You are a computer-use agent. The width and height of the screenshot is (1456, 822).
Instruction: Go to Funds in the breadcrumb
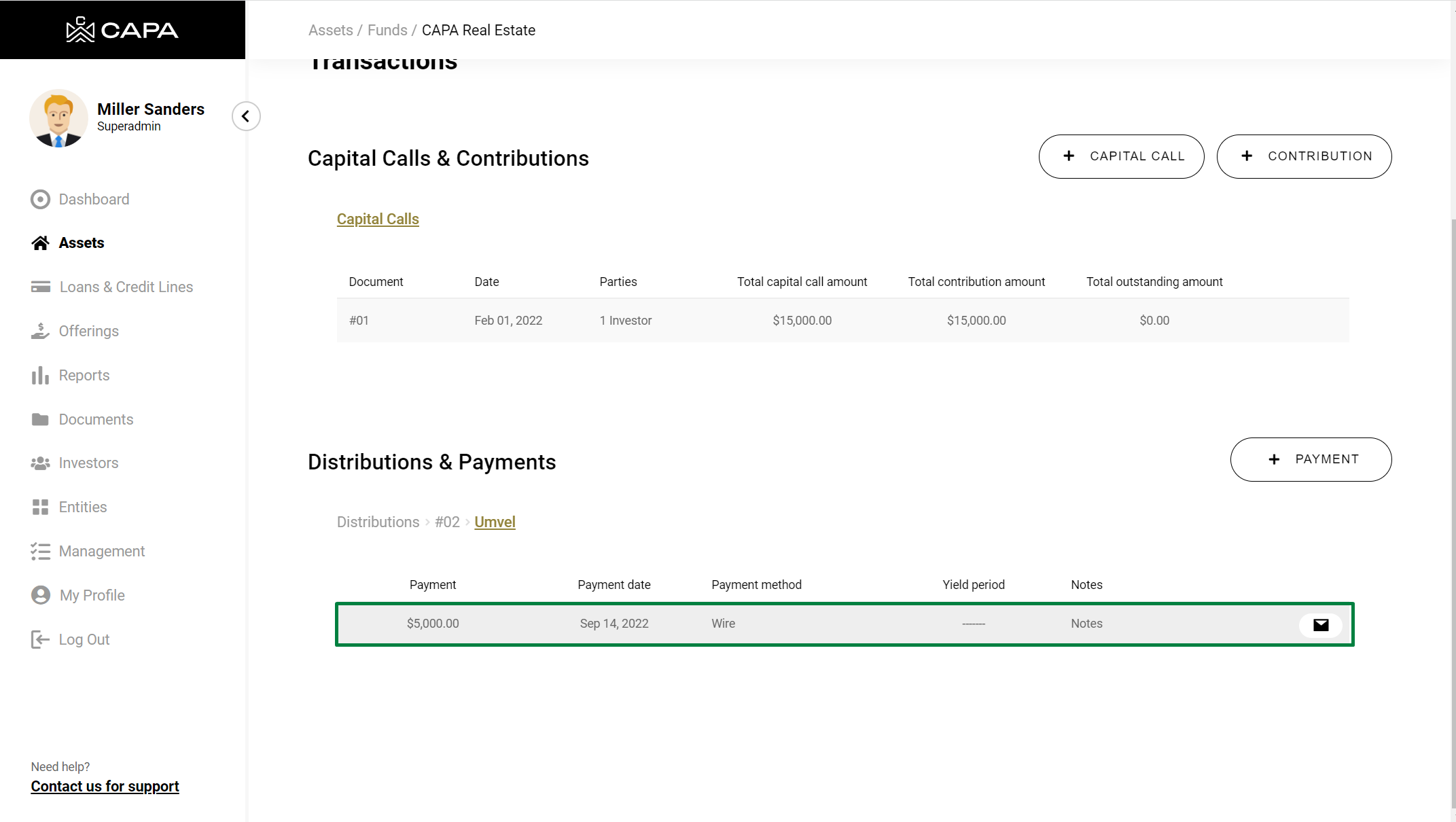click(387, 30)
